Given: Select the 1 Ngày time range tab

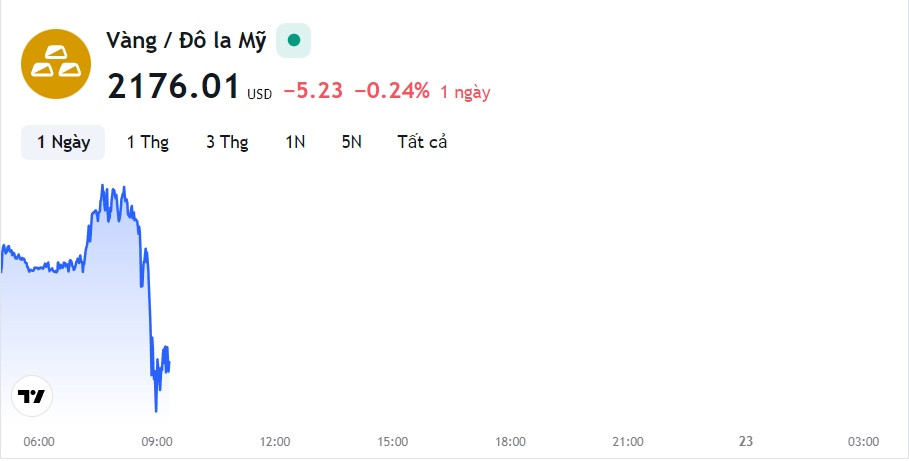Looking at the screenshot, I should click(x=63, y=142).
